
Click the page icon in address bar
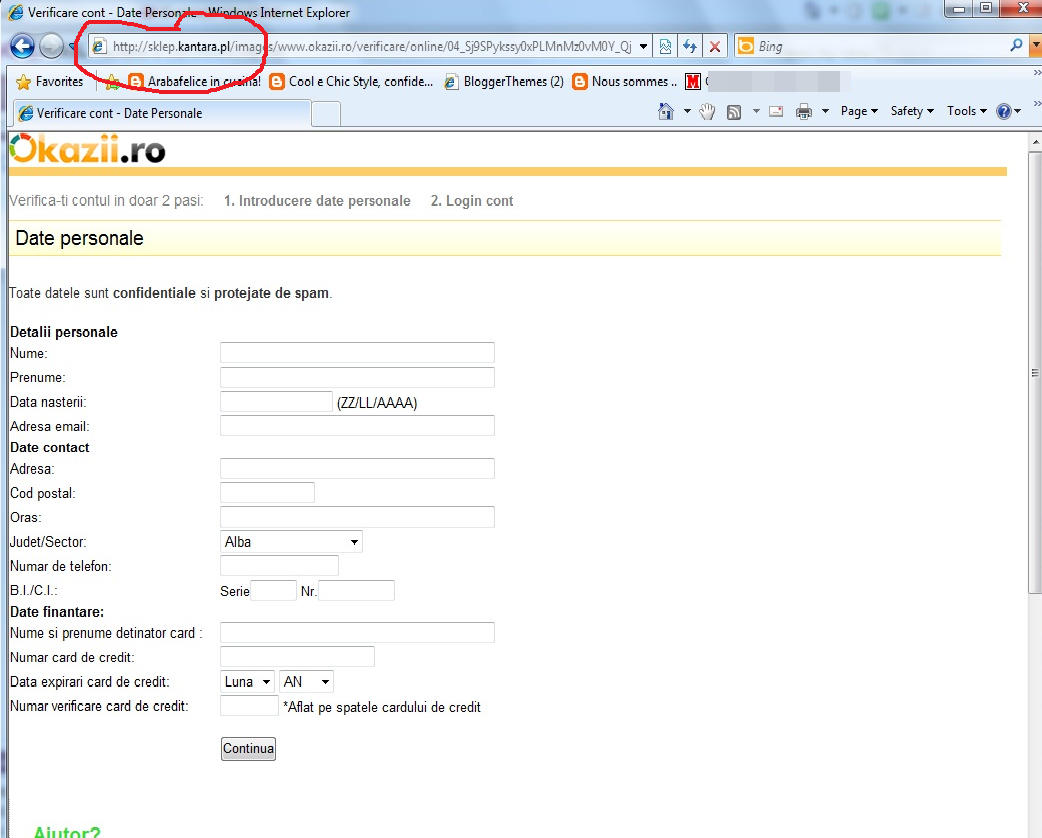click(99, 46)
